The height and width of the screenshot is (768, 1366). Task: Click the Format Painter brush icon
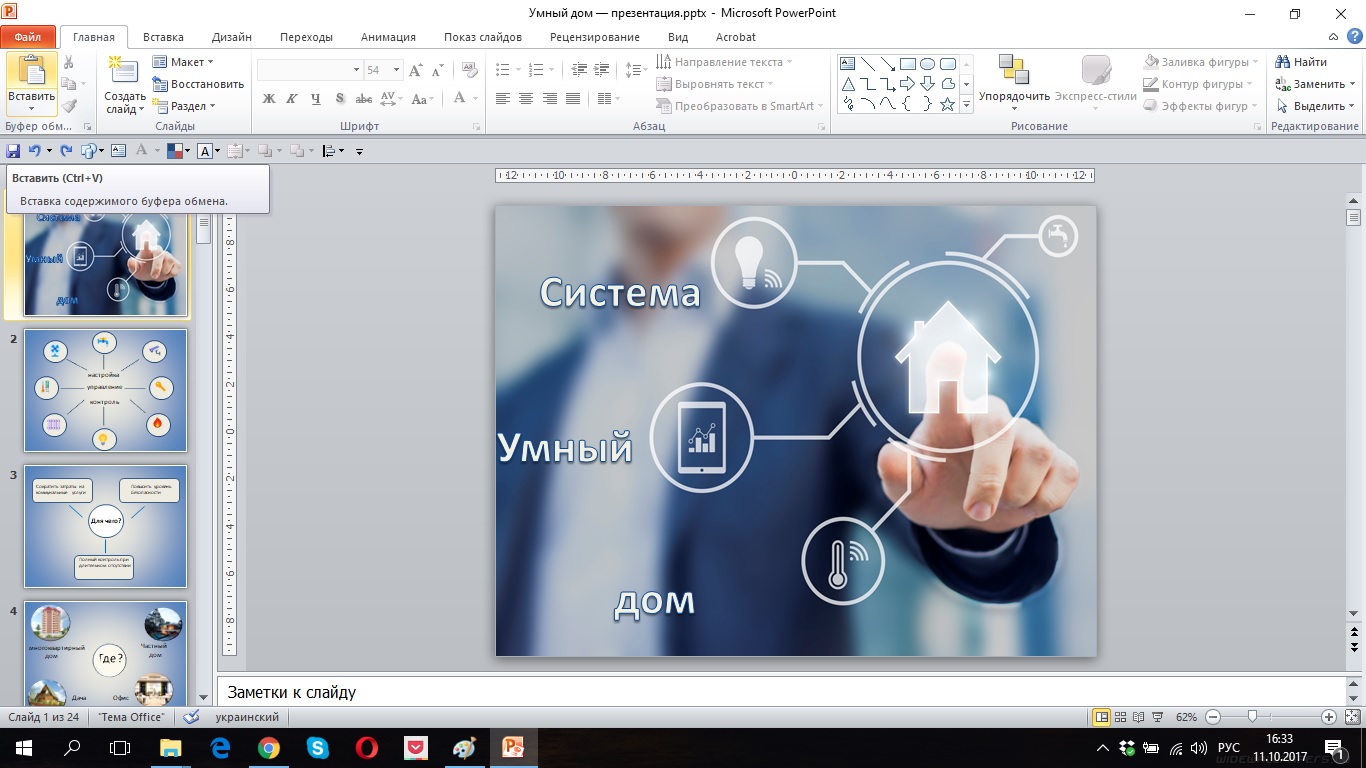pos(68,105)
